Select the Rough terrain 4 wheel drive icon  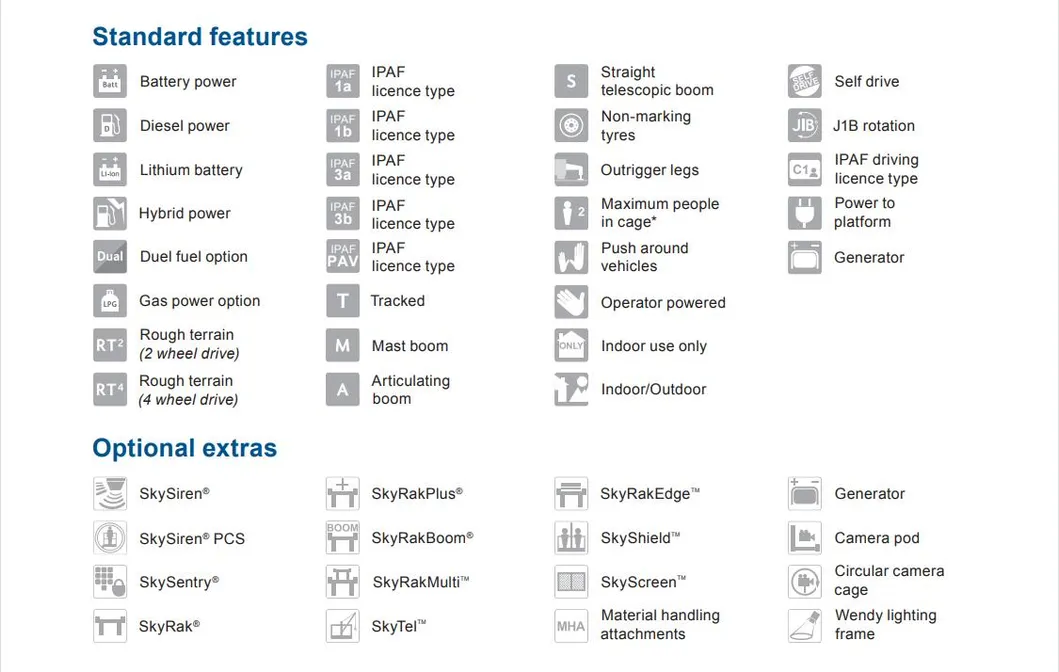pyautogui.click(x=110, y=390)
